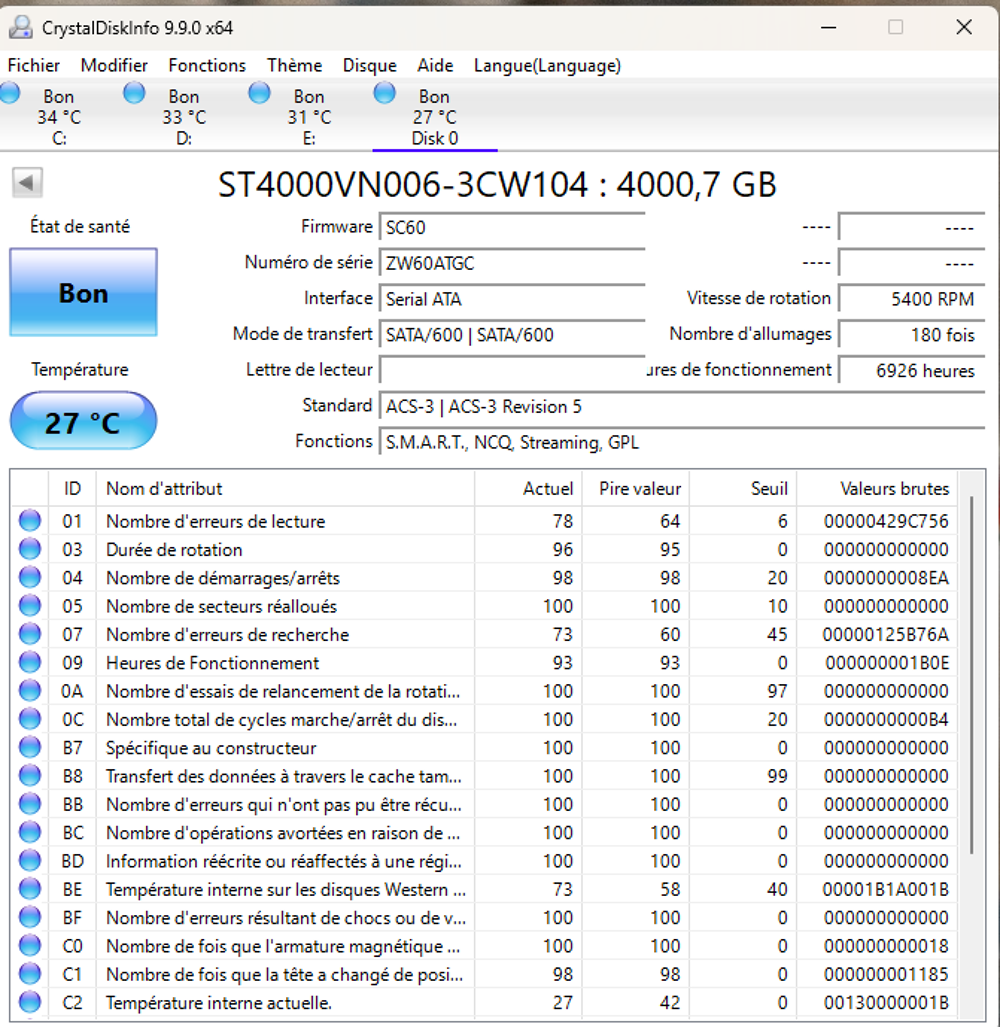The width and height of the screenshot is (1000, 1027).
Task: Click status orb for attribute C0
Action: pos(29,946)
